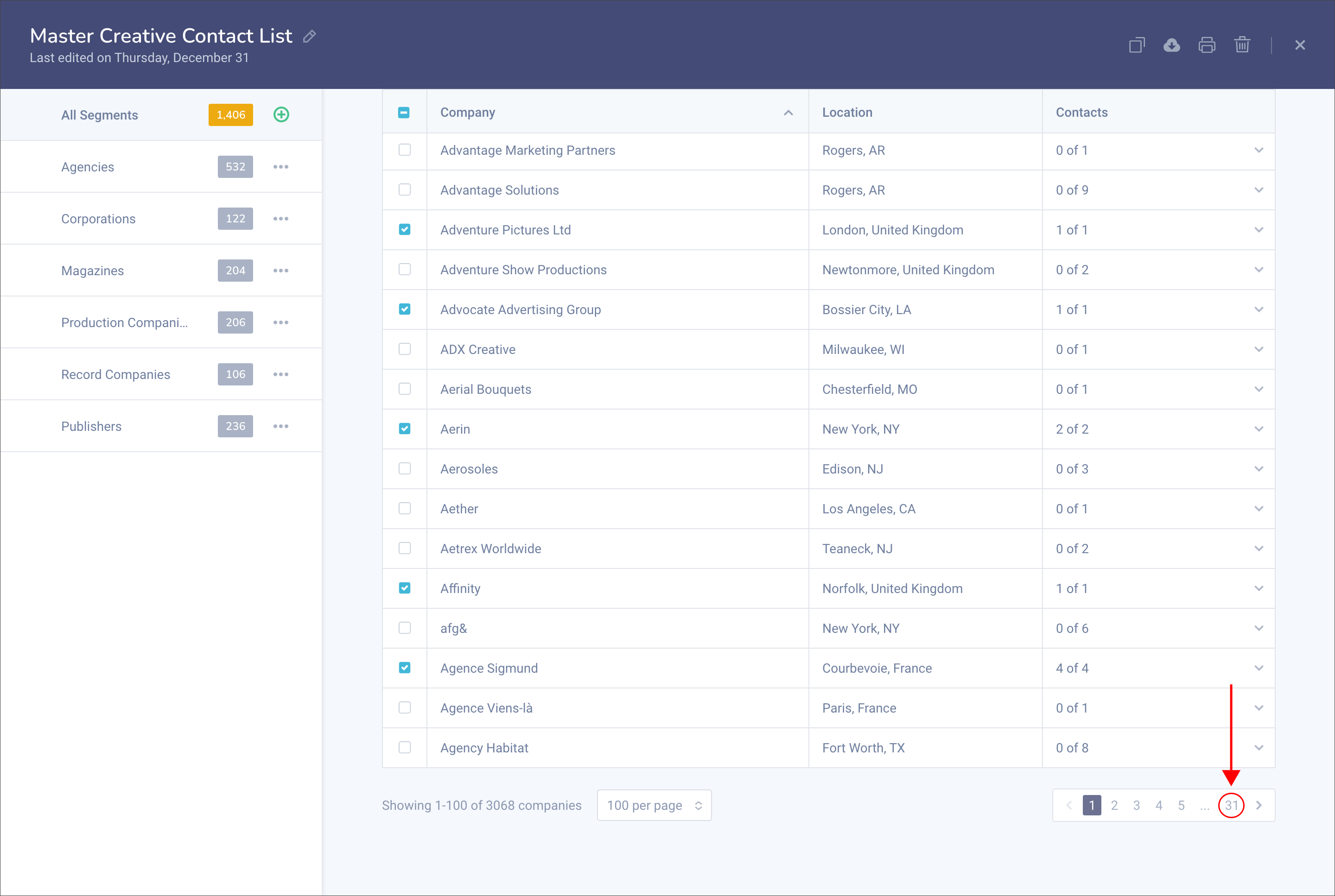Uncheck Agence Sigmund checkbox
This screenshot has width=1335, height=896.
405,668
